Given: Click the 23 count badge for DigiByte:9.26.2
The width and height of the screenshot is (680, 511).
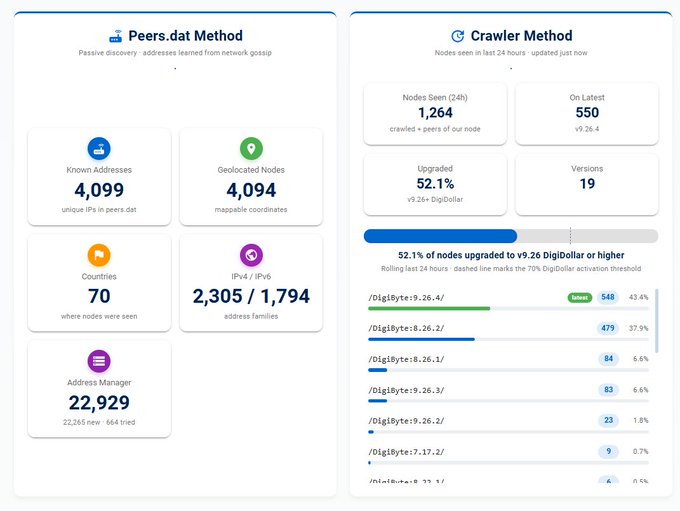Looking at the screenshot, I should (608, 420).
